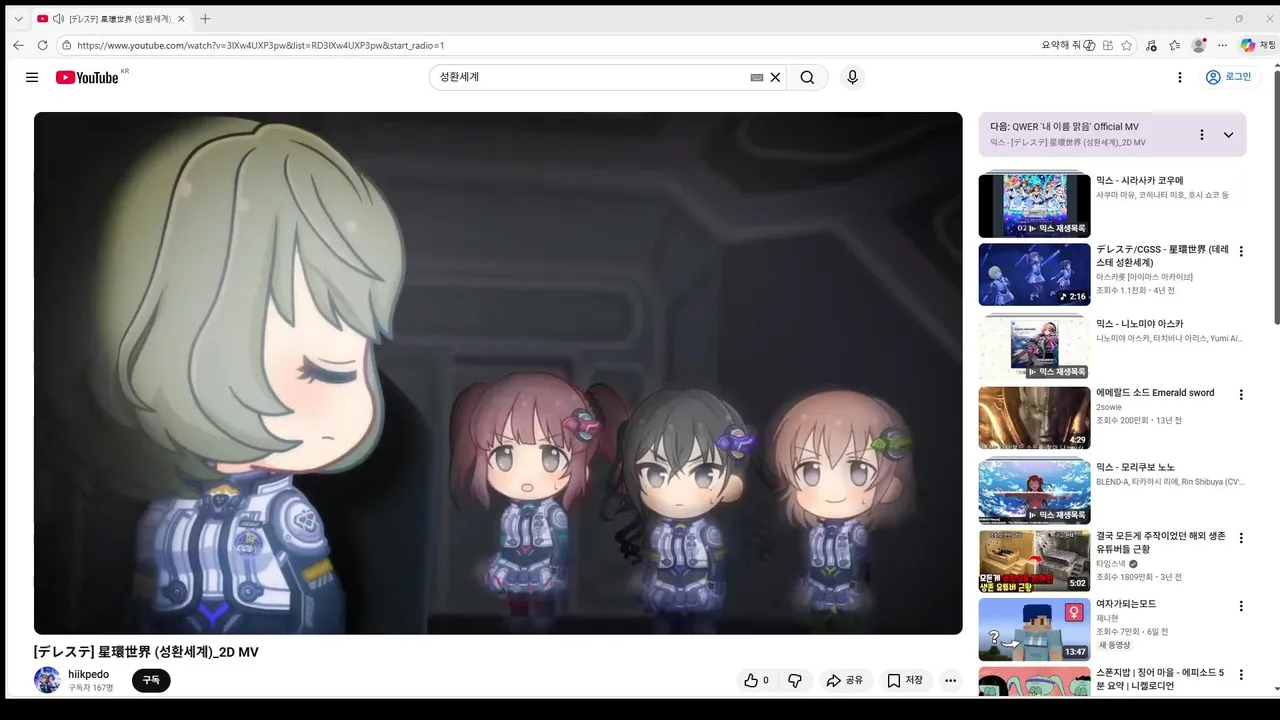The height and width of the screenshot is (720, 1280).
Task: Go to YouTube home via logo
Action: coord(87,77)
